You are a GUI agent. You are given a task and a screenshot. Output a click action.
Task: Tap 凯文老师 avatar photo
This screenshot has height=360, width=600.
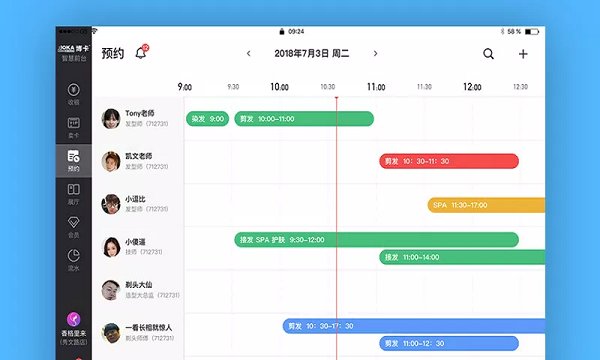[x=111, y=161]
